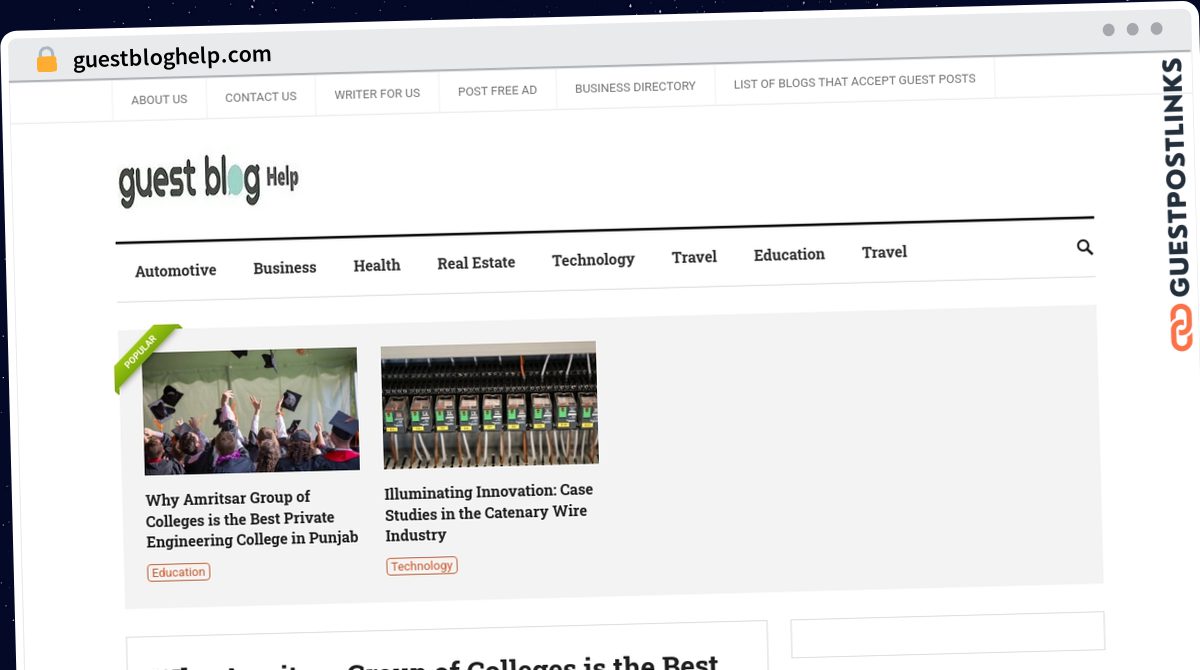The image size is (1200, 670).
Task: Select the Automotive category
Action: click(x=176, y=271)
